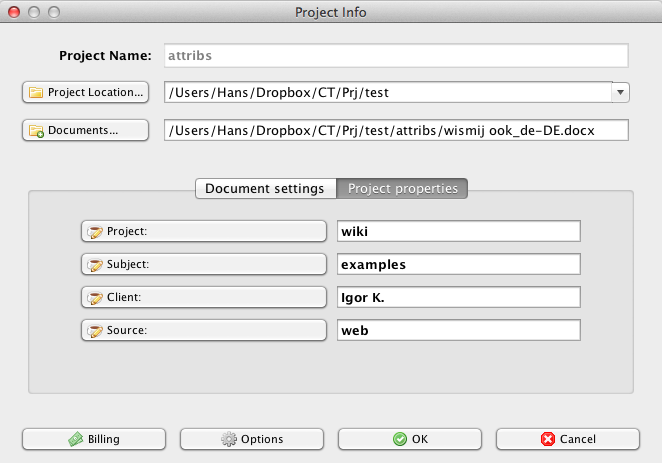Click the Documents add-folder icon
This screenshot has height=463, width=662.
point(36,131)
